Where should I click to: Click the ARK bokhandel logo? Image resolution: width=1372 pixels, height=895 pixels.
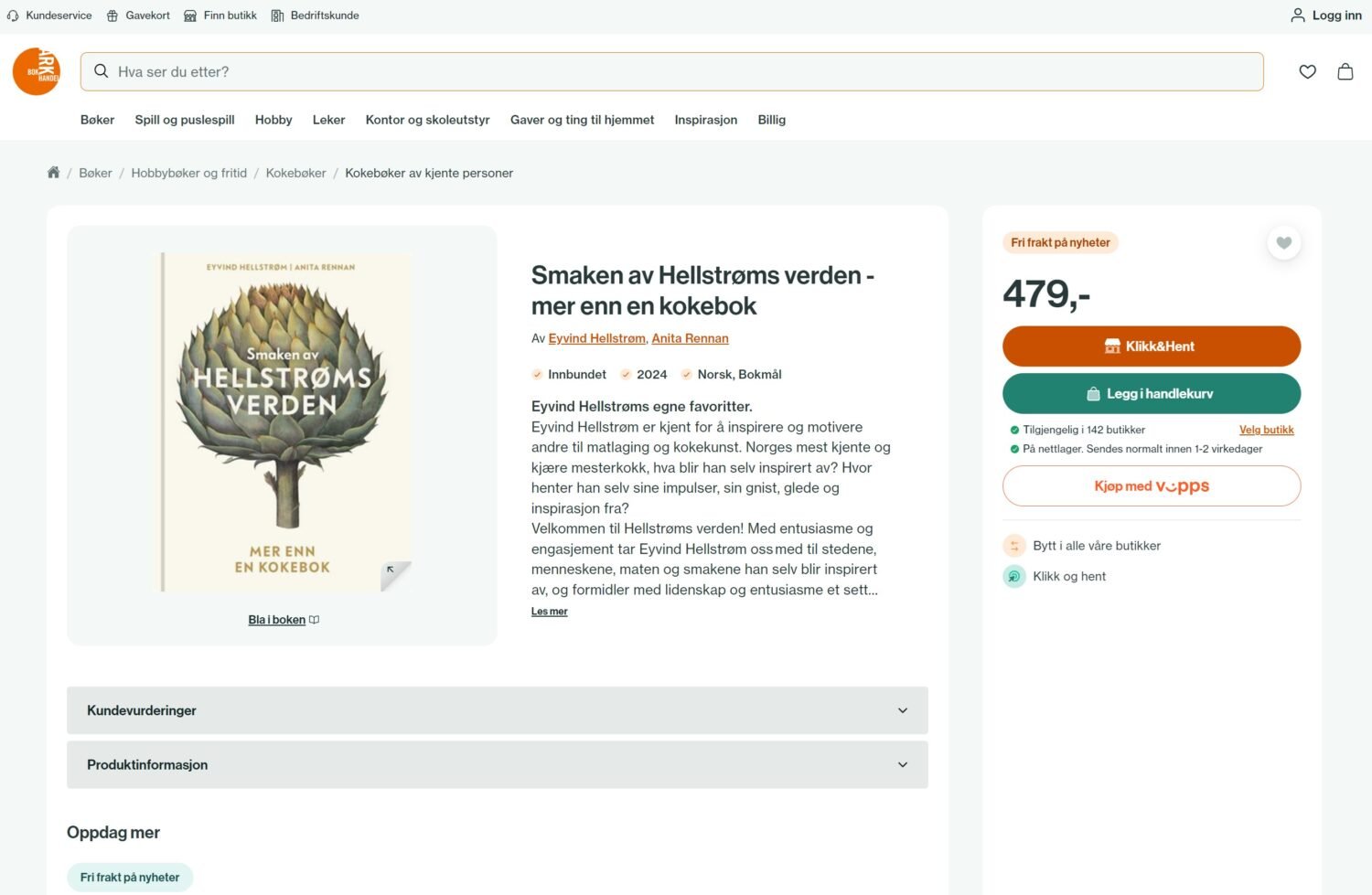[x=37, y=71]
